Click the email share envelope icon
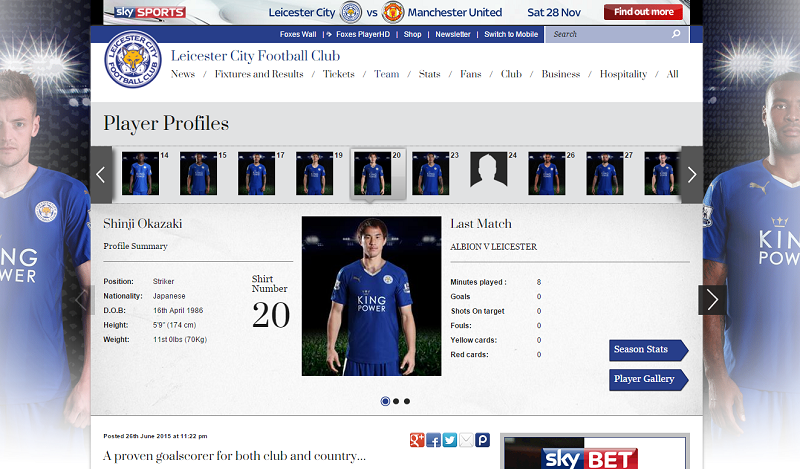Screen dimensions: 800x469 [x=466, y=440]
